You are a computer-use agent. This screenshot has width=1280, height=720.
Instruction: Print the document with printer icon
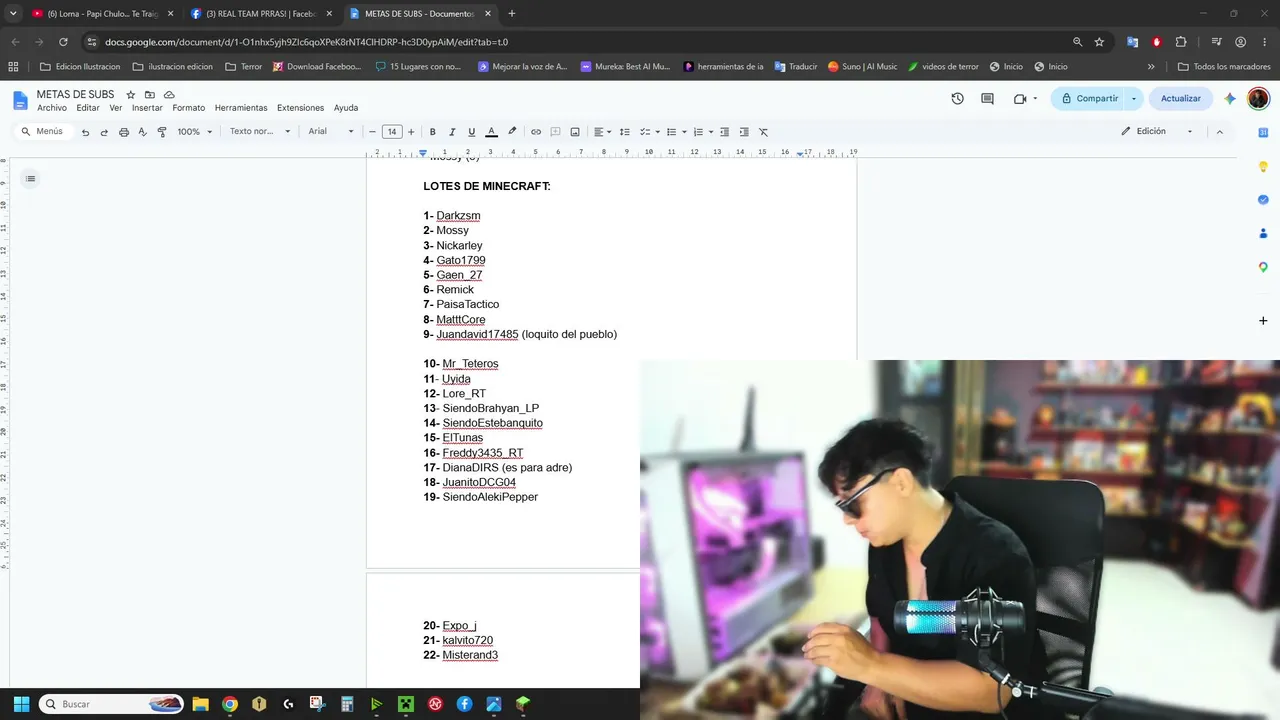click(124, 132)
